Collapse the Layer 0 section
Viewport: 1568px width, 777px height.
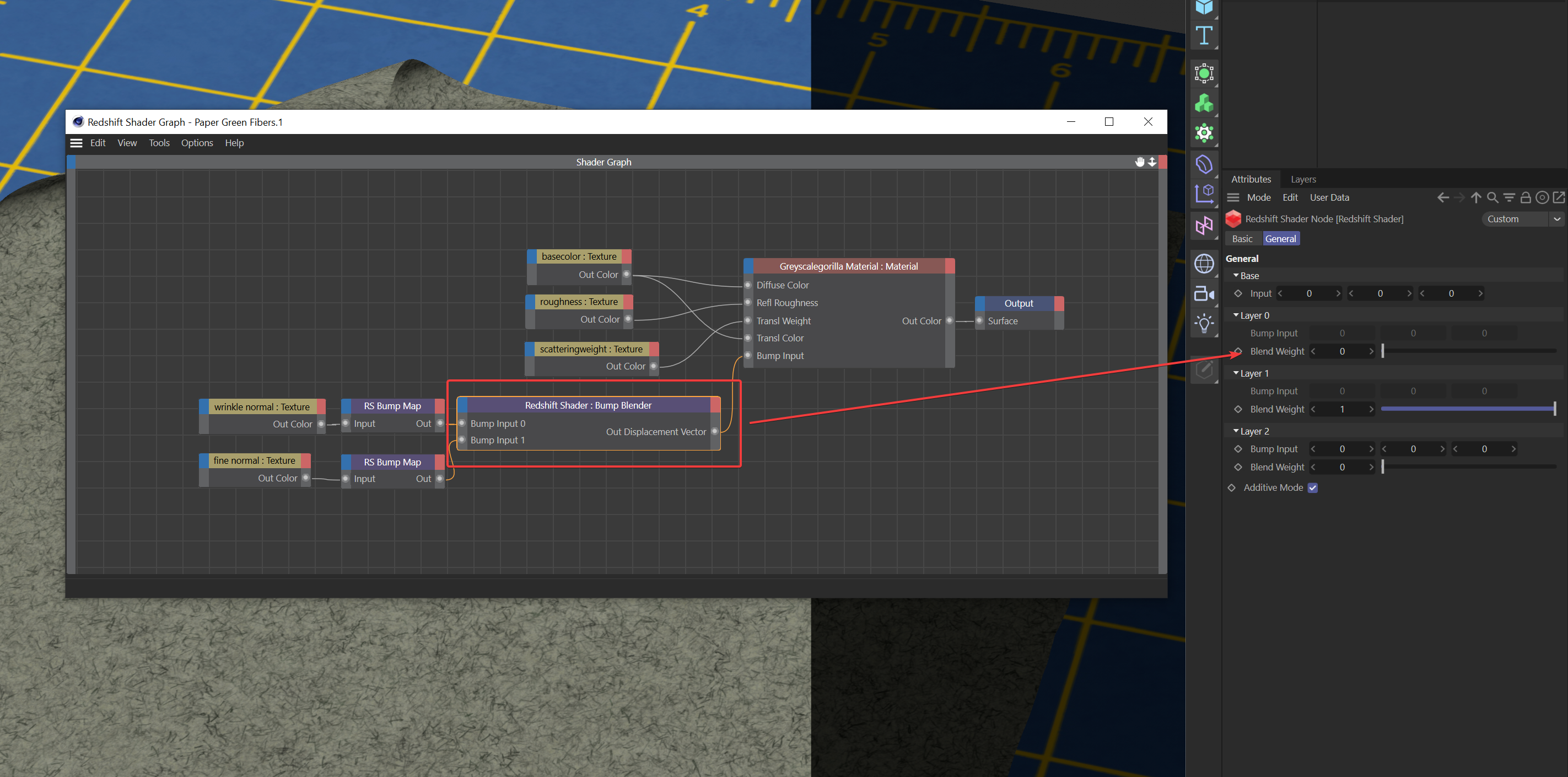[x=1236, y=315]
